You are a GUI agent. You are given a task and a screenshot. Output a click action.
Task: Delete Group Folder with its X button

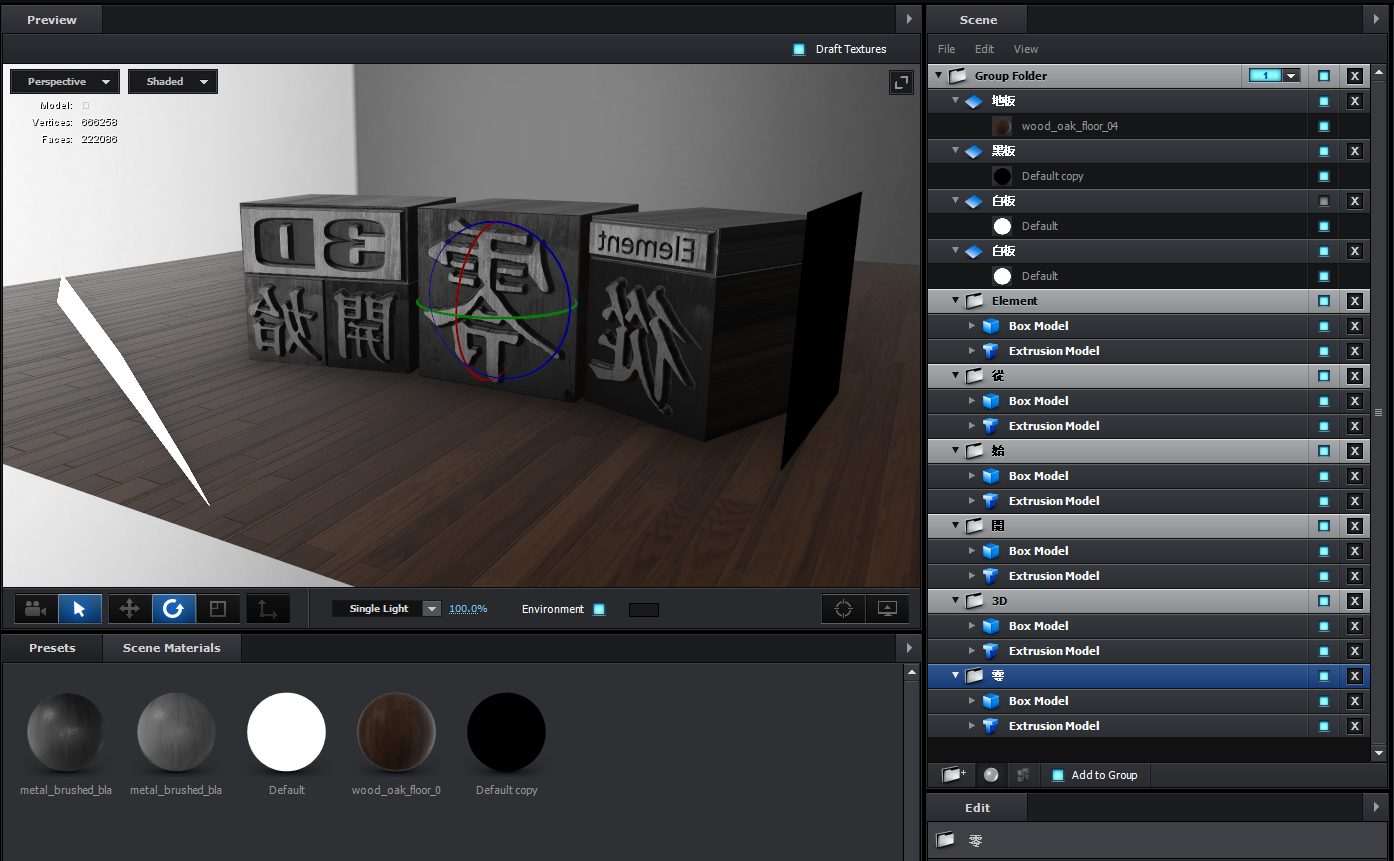pyautogui.click(x=1355, y=76)
